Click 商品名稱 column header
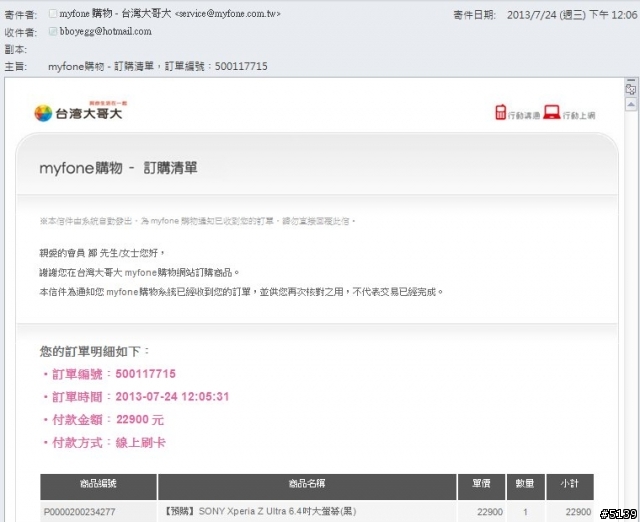 click(307, 486)
